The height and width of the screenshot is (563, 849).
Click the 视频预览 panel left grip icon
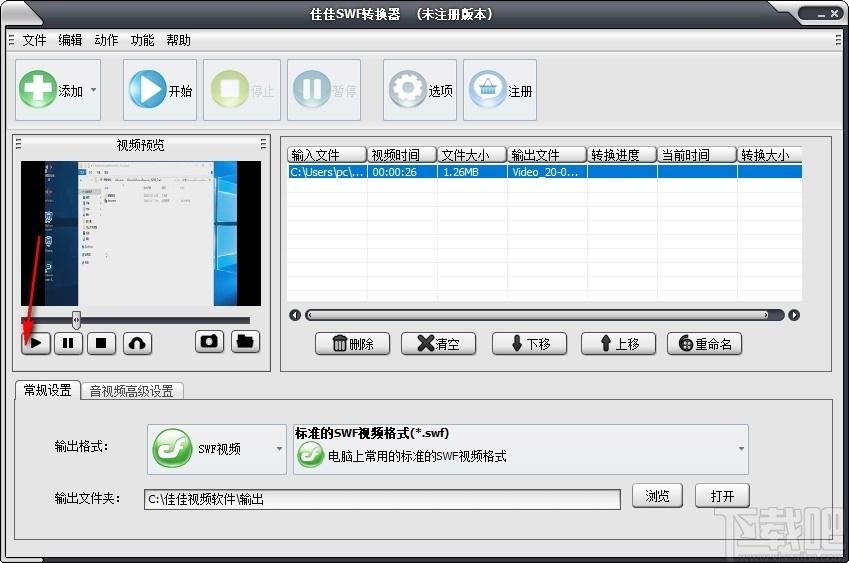[18, 144]
